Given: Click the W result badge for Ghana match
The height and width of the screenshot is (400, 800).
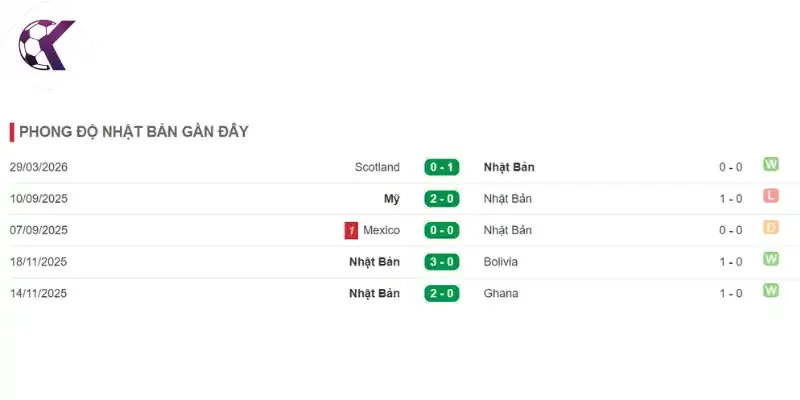Looking at the screenshot, I should pyautogui.click(x=770, y=291).
